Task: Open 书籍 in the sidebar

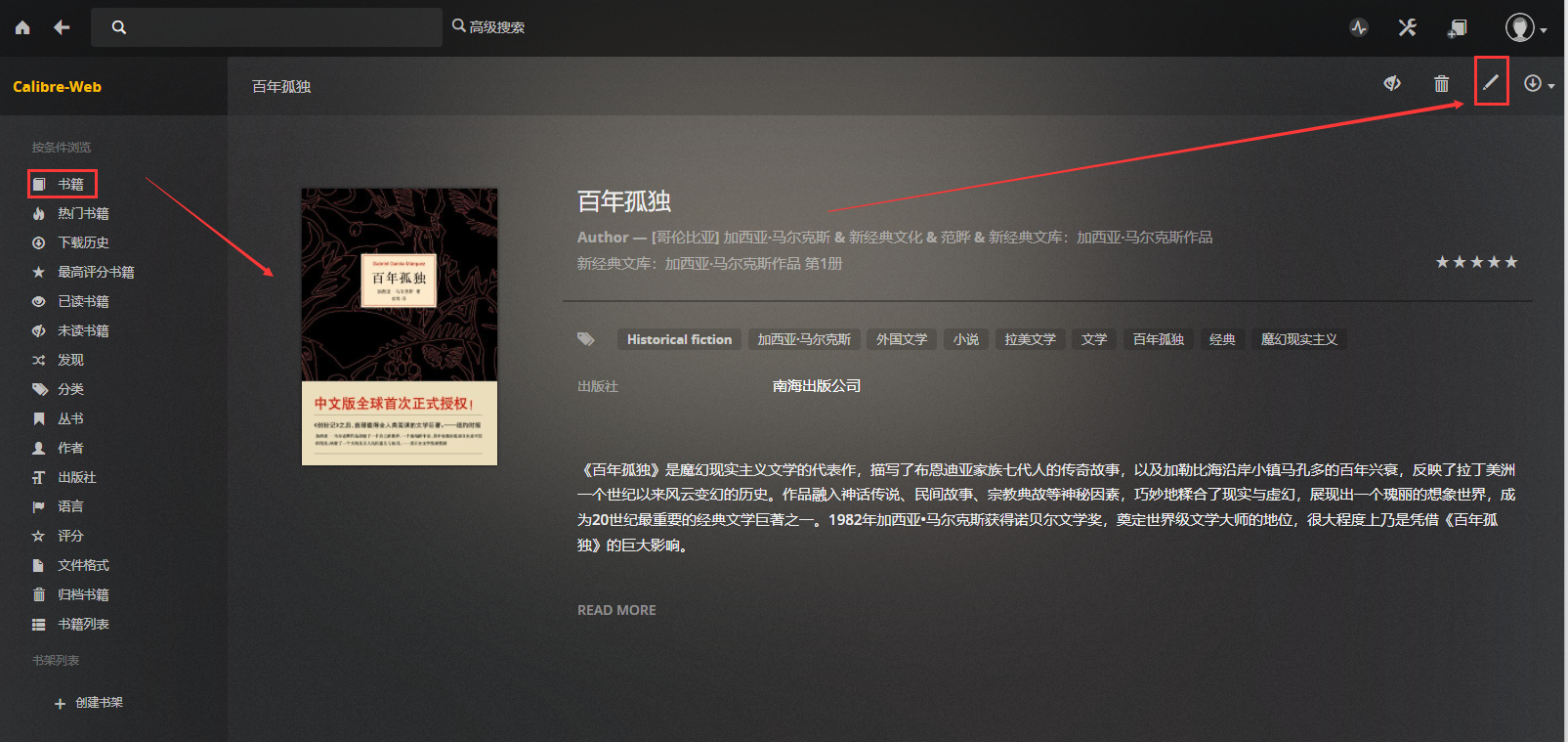Action: [69, 184]
